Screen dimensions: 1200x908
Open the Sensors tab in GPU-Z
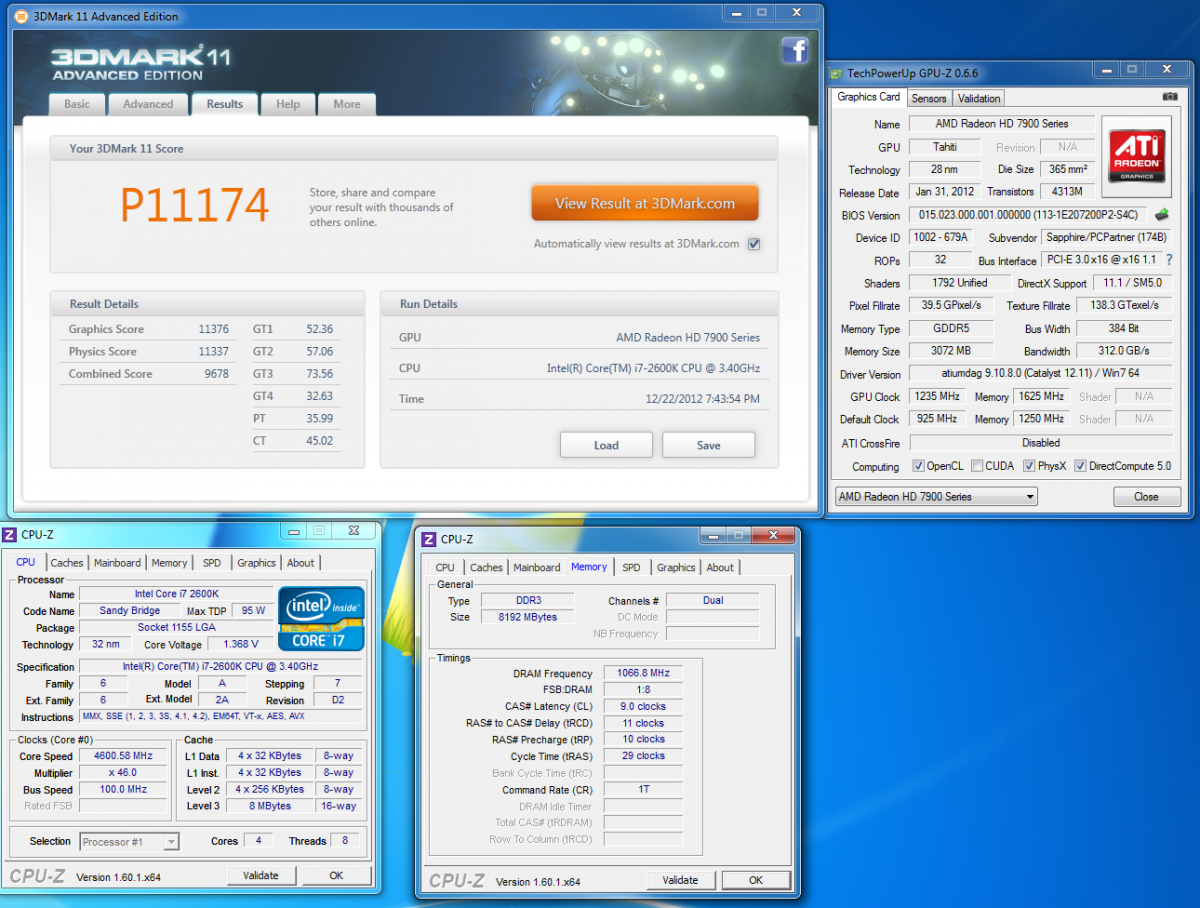tap(929, 98)
